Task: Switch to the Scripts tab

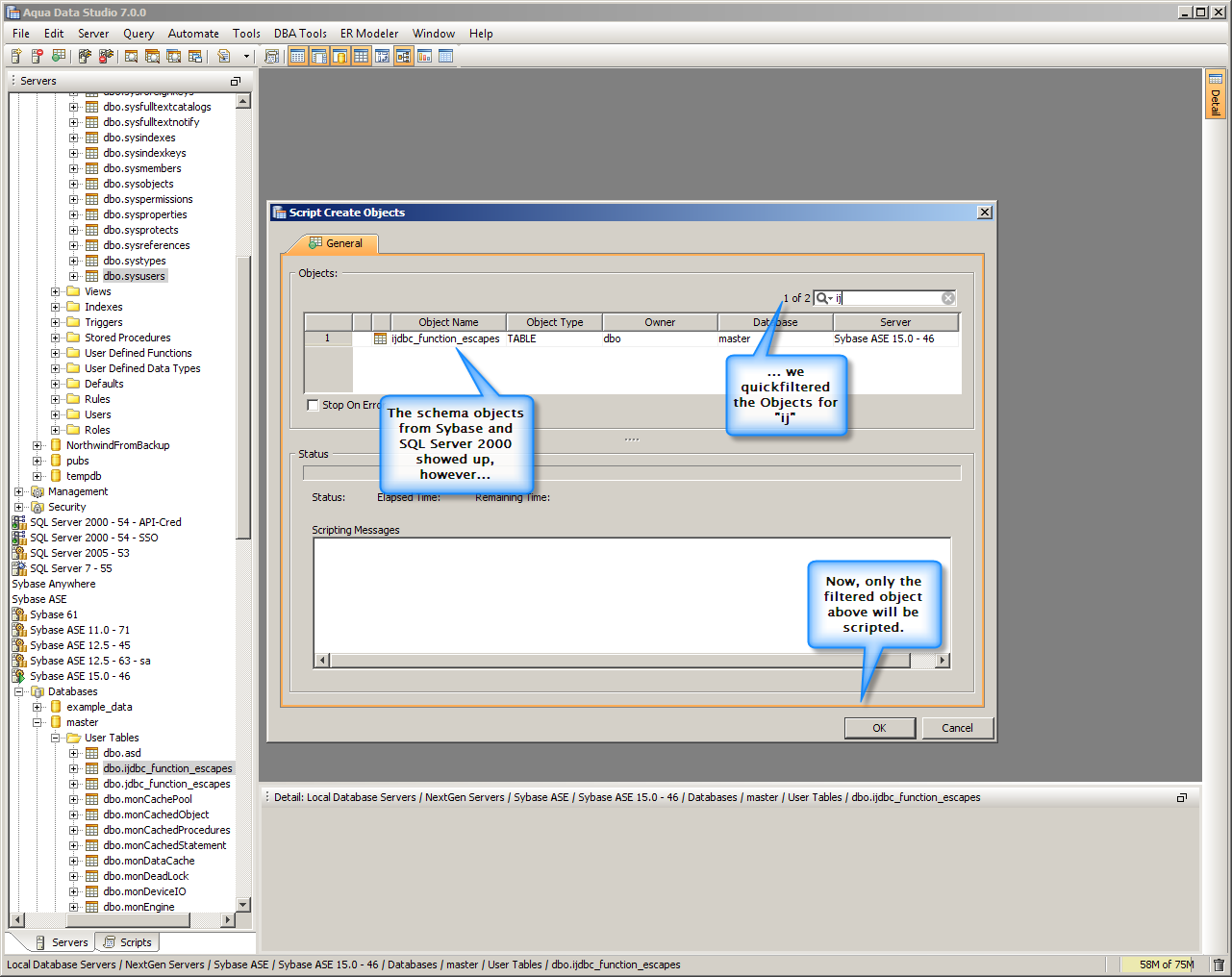Action: click(128, 942)
